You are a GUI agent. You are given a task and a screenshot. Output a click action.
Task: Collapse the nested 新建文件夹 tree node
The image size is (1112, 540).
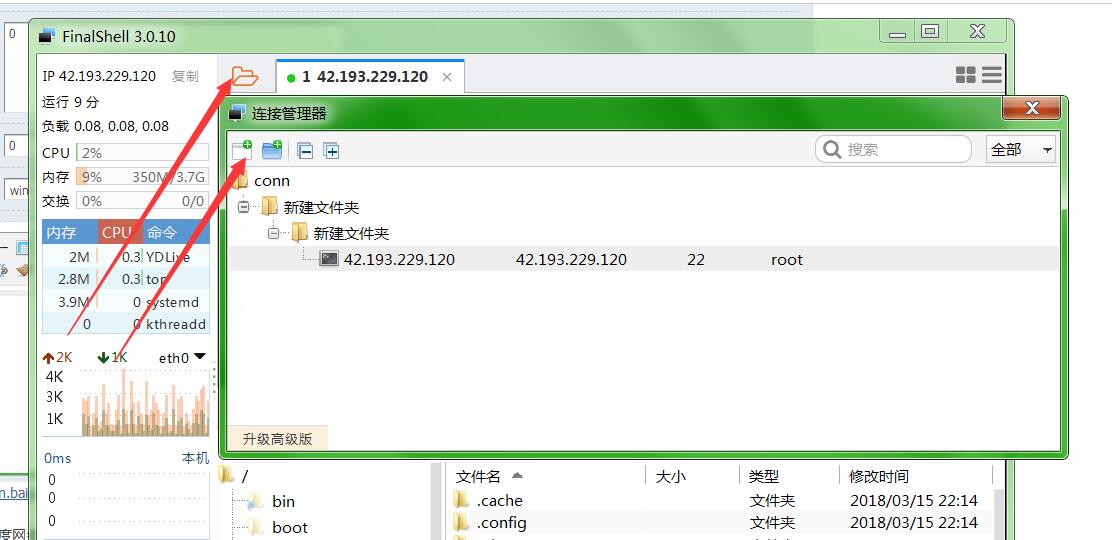pyautogui.click(x=273, y=233)
